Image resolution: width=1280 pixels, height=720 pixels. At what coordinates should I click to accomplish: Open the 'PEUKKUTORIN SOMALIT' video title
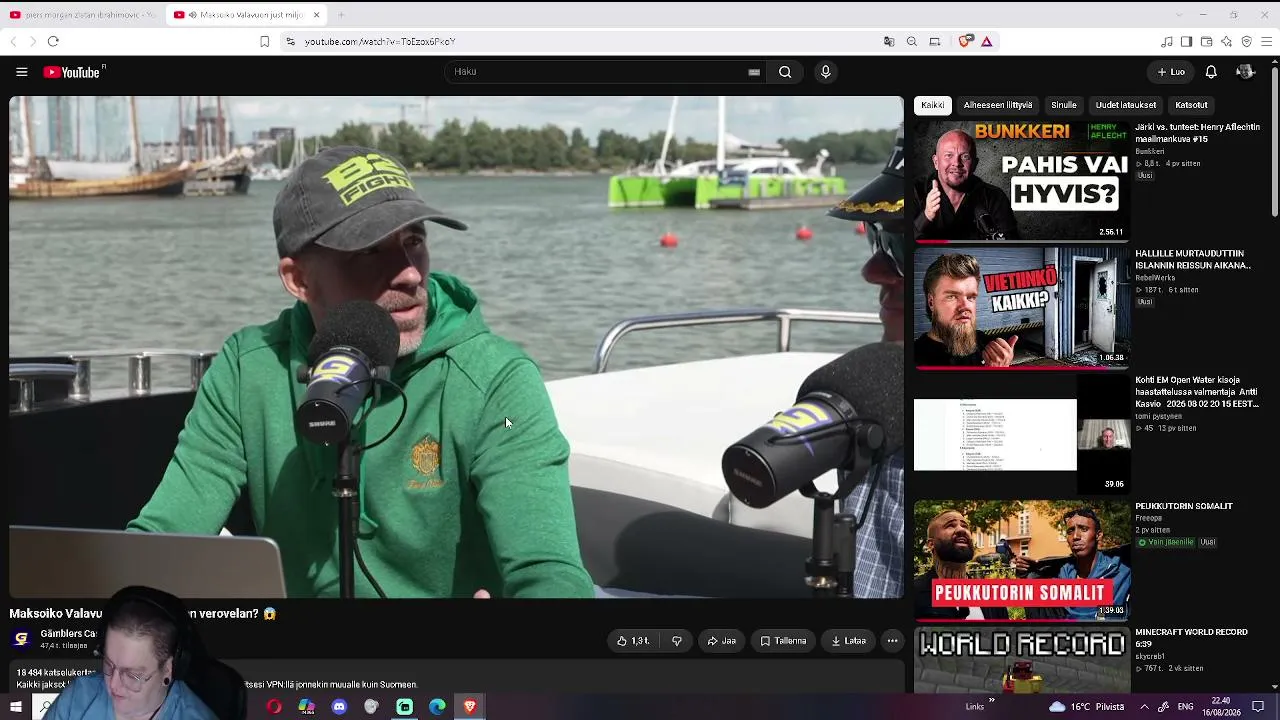(x=1184, y=507)
